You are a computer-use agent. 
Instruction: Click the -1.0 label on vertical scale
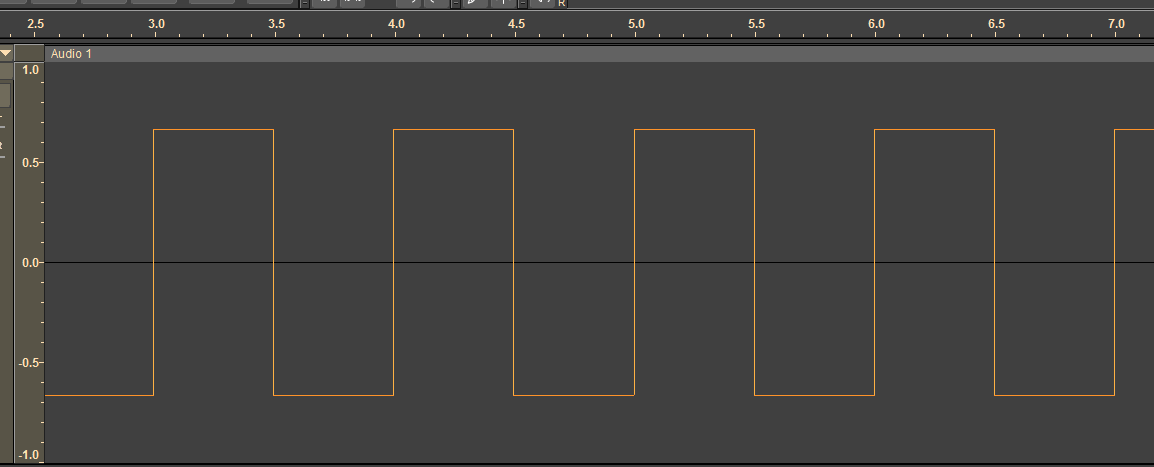click(x=28, y=455)
